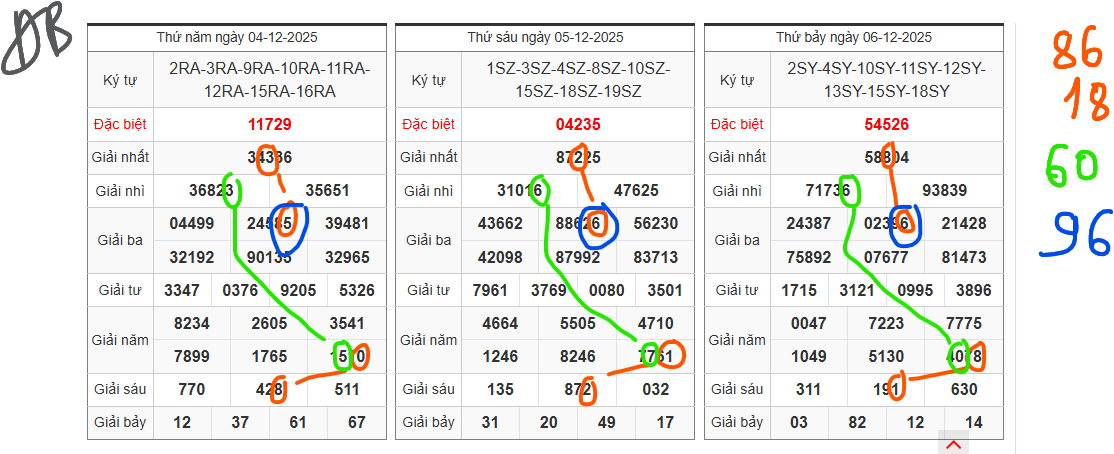Click fourth prize number 0080

pyautogui.click(x=607, y=291)
